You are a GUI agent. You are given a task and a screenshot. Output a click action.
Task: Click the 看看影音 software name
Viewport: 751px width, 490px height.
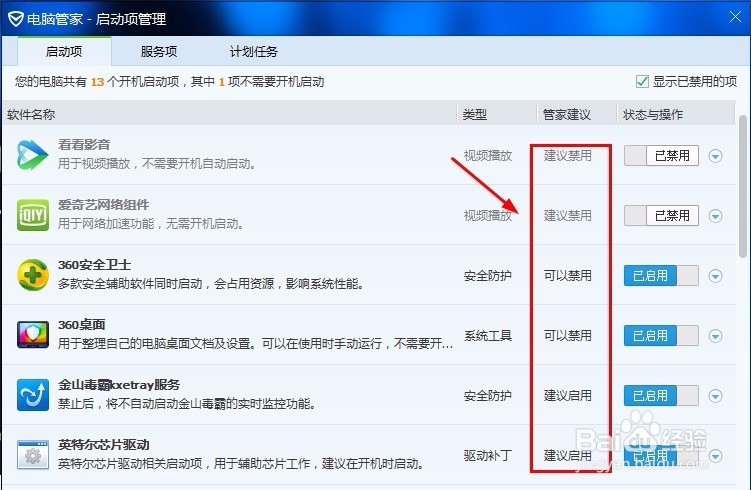(x=84, y=144)
